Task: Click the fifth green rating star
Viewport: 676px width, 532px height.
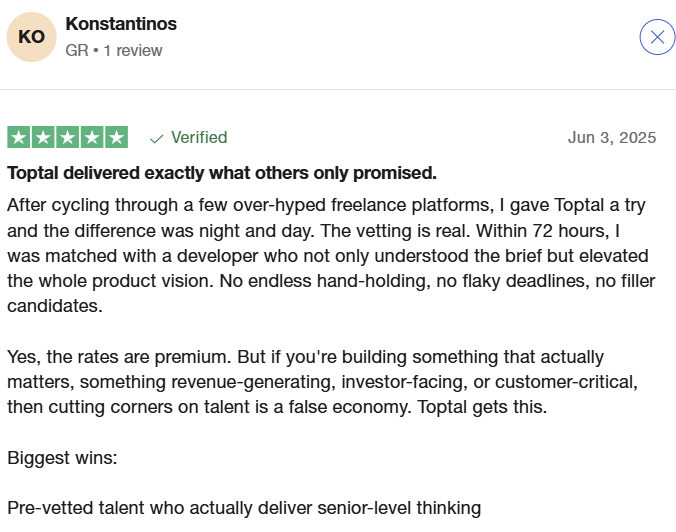Action: (117, 137)
